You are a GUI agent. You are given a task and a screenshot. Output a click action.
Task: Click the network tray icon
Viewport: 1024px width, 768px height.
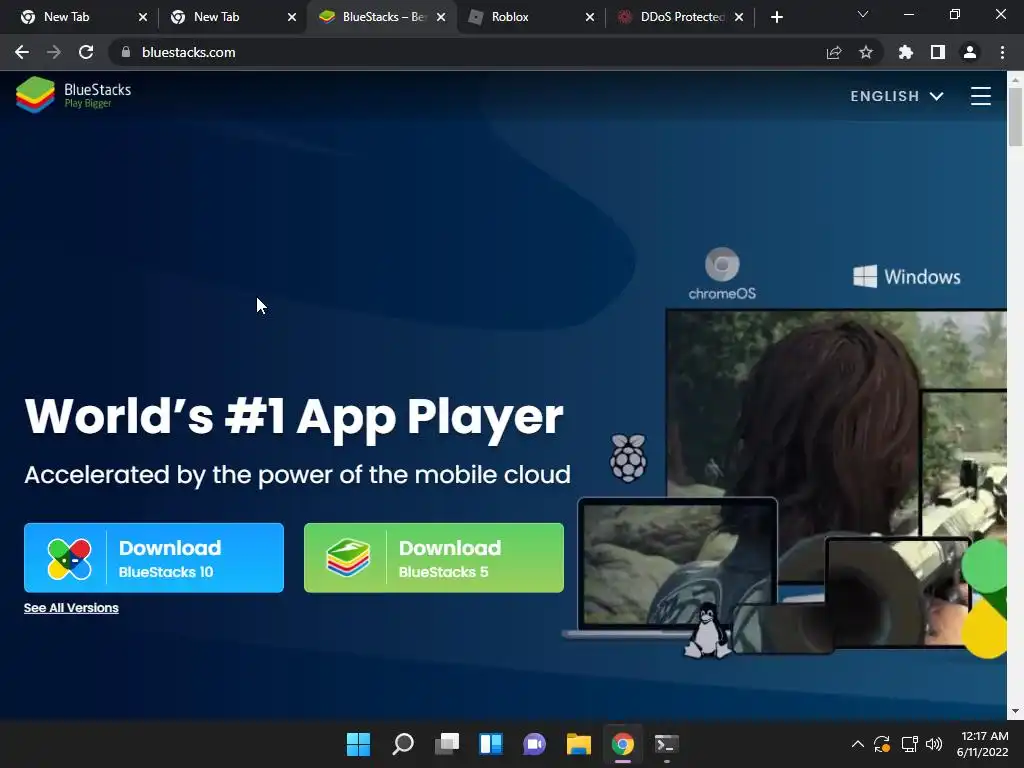pyautogui.click(x=909, y=744)
